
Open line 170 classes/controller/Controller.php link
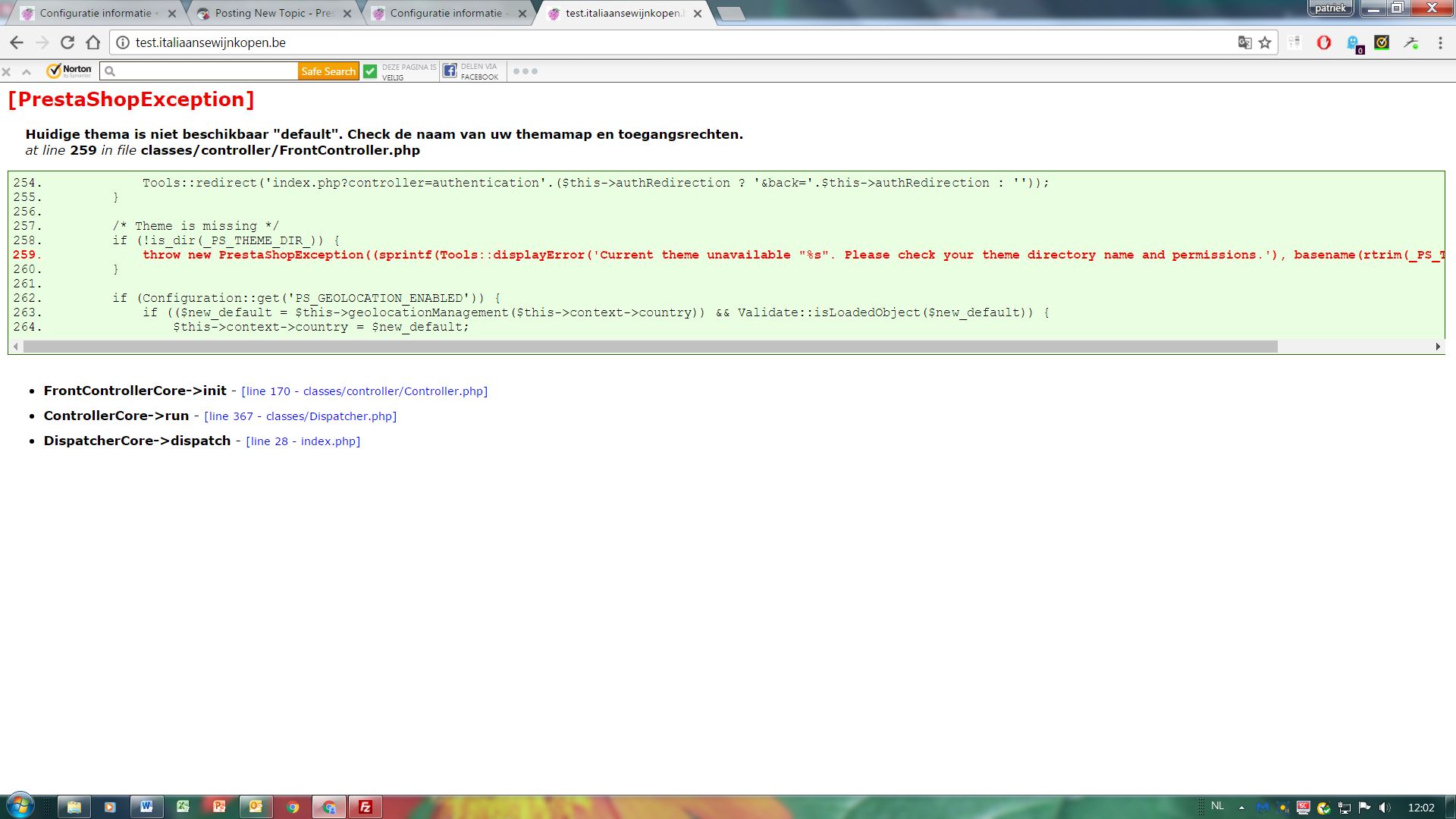(364, 391)
